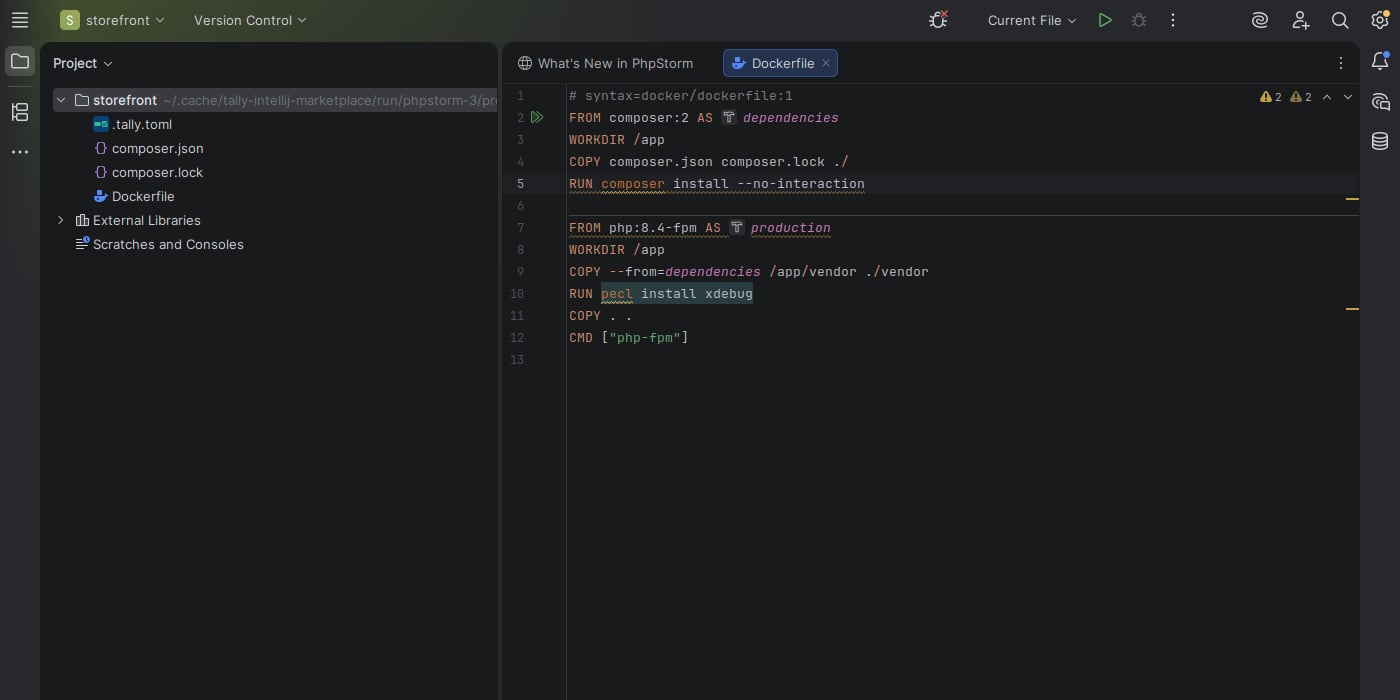Click the stage name hint before production
Image resolution: width=1400 pixels, height=700 pixels.
[x=737, y=227]
